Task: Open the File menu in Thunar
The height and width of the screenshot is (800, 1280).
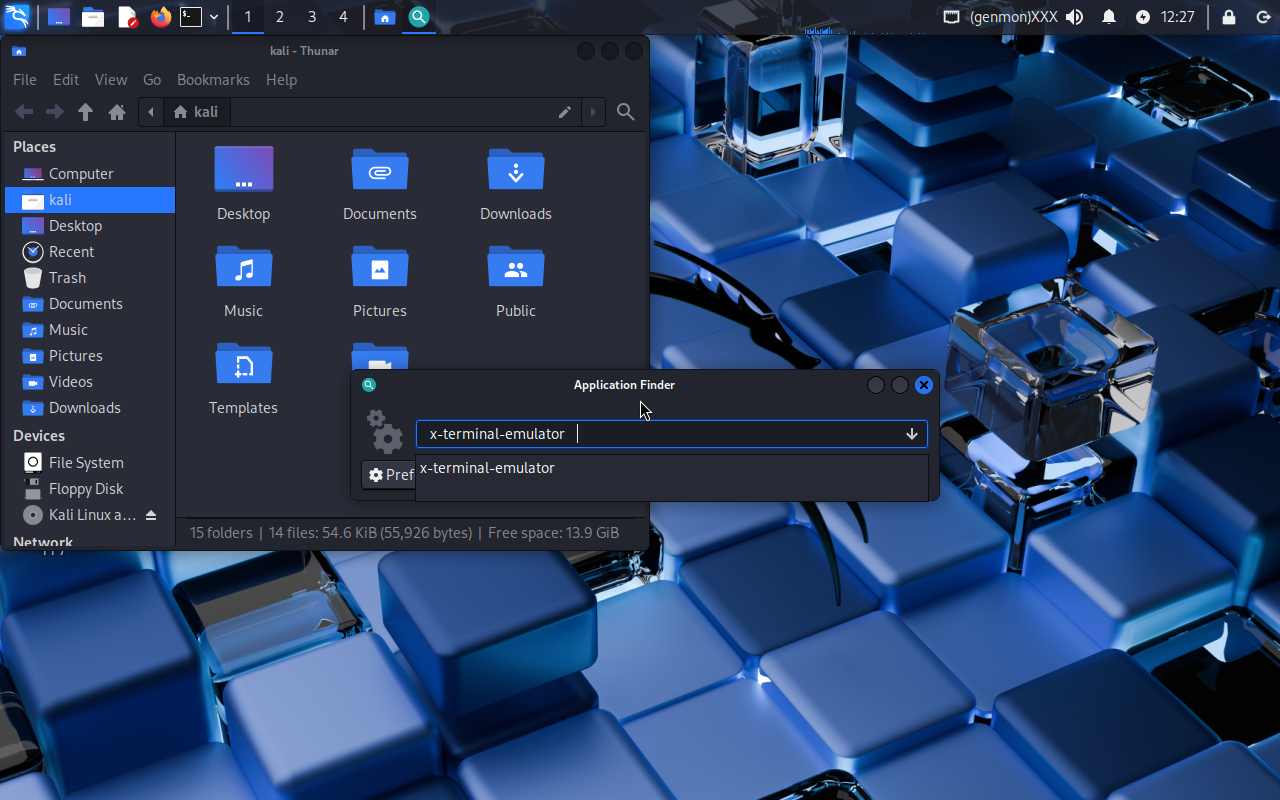Action: pyautogui.click(x=25, y=80)
